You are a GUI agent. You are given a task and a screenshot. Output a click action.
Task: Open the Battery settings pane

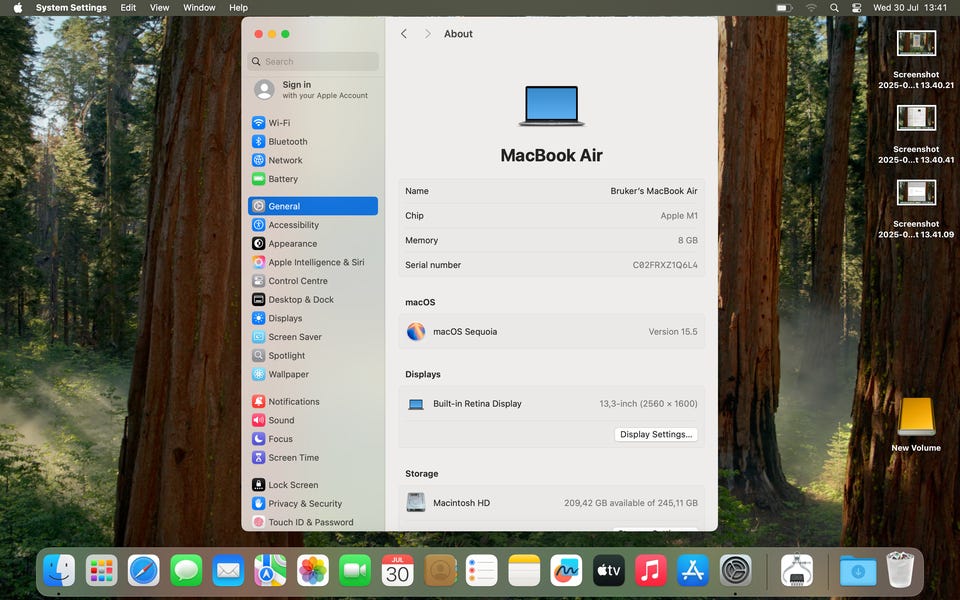[282, 179]
